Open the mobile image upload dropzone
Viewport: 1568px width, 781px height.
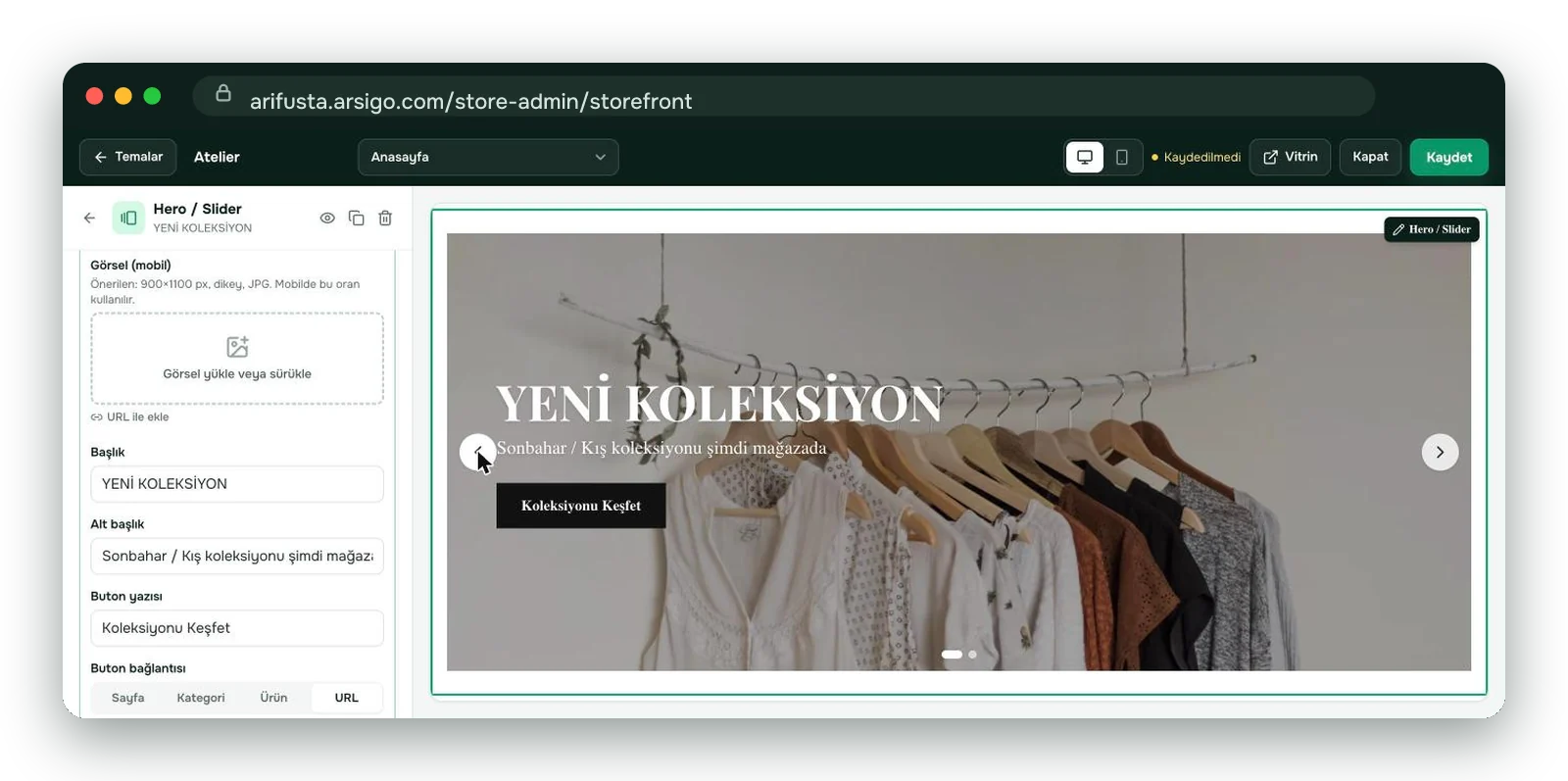pyautogui.click(x=237, y=359)
